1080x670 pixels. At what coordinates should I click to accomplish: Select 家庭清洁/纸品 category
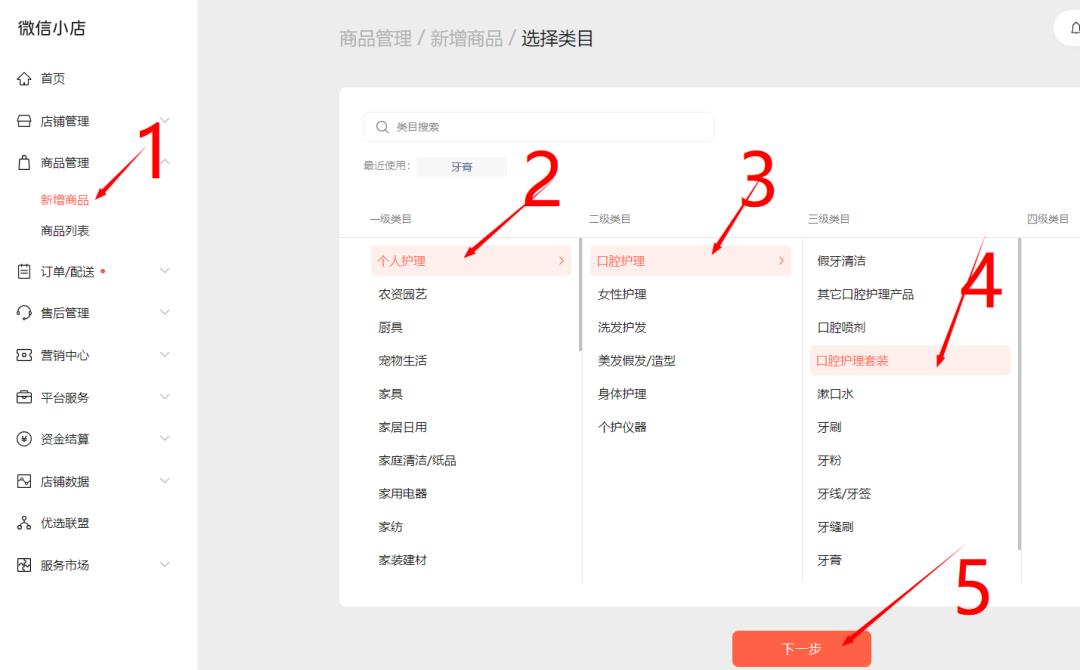417,460
